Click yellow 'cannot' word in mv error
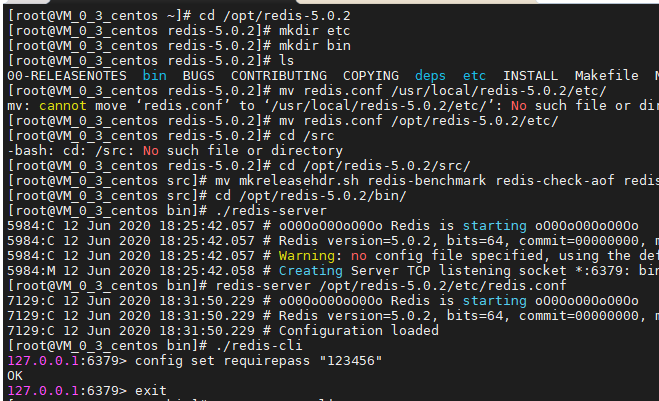659x401 pixels. (x=63, y=106)
